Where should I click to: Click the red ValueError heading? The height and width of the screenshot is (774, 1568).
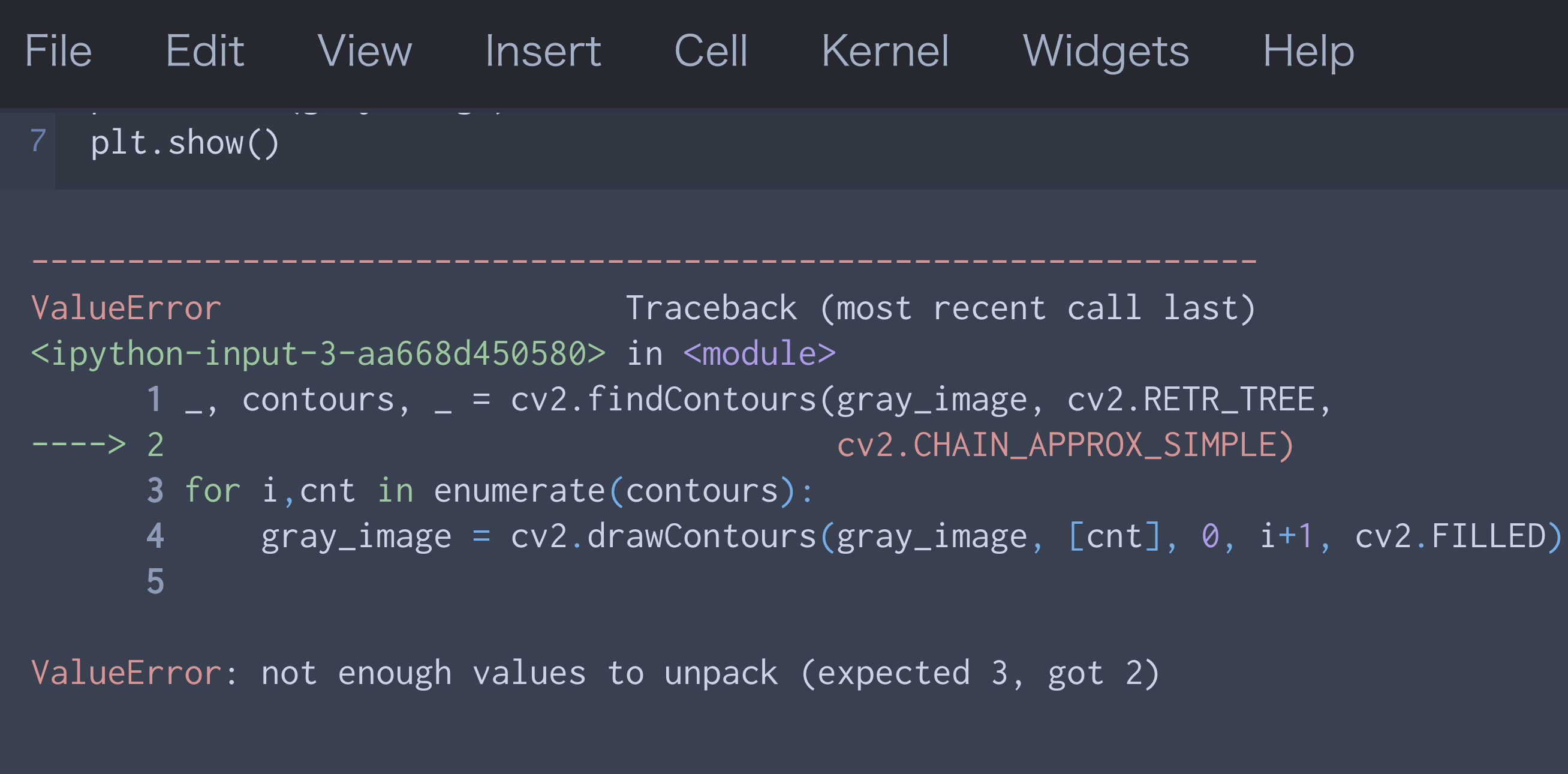click(126, 308)
